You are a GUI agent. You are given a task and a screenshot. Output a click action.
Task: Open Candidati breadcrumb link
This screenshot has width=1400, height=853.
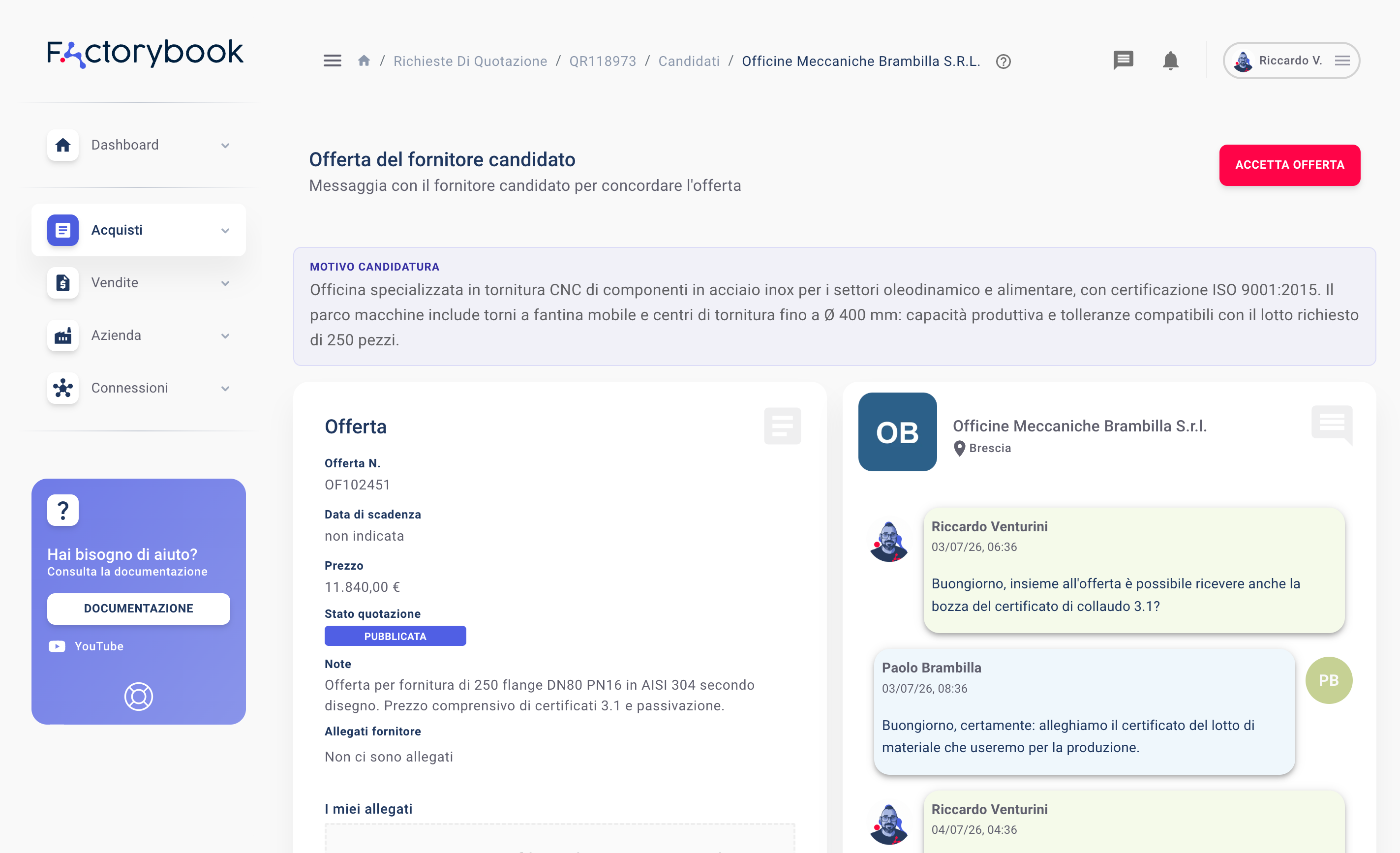[689, 61]
